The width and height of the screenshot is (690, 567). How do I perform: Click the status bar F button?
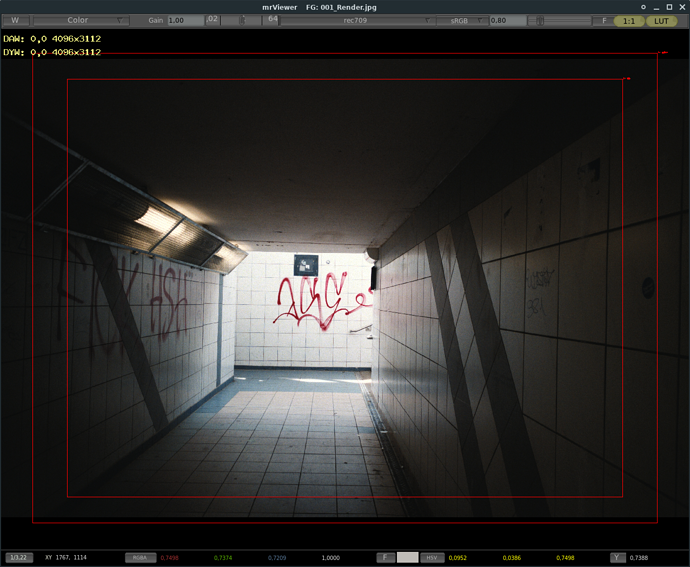pyautogui.click(x=385, y=557)
